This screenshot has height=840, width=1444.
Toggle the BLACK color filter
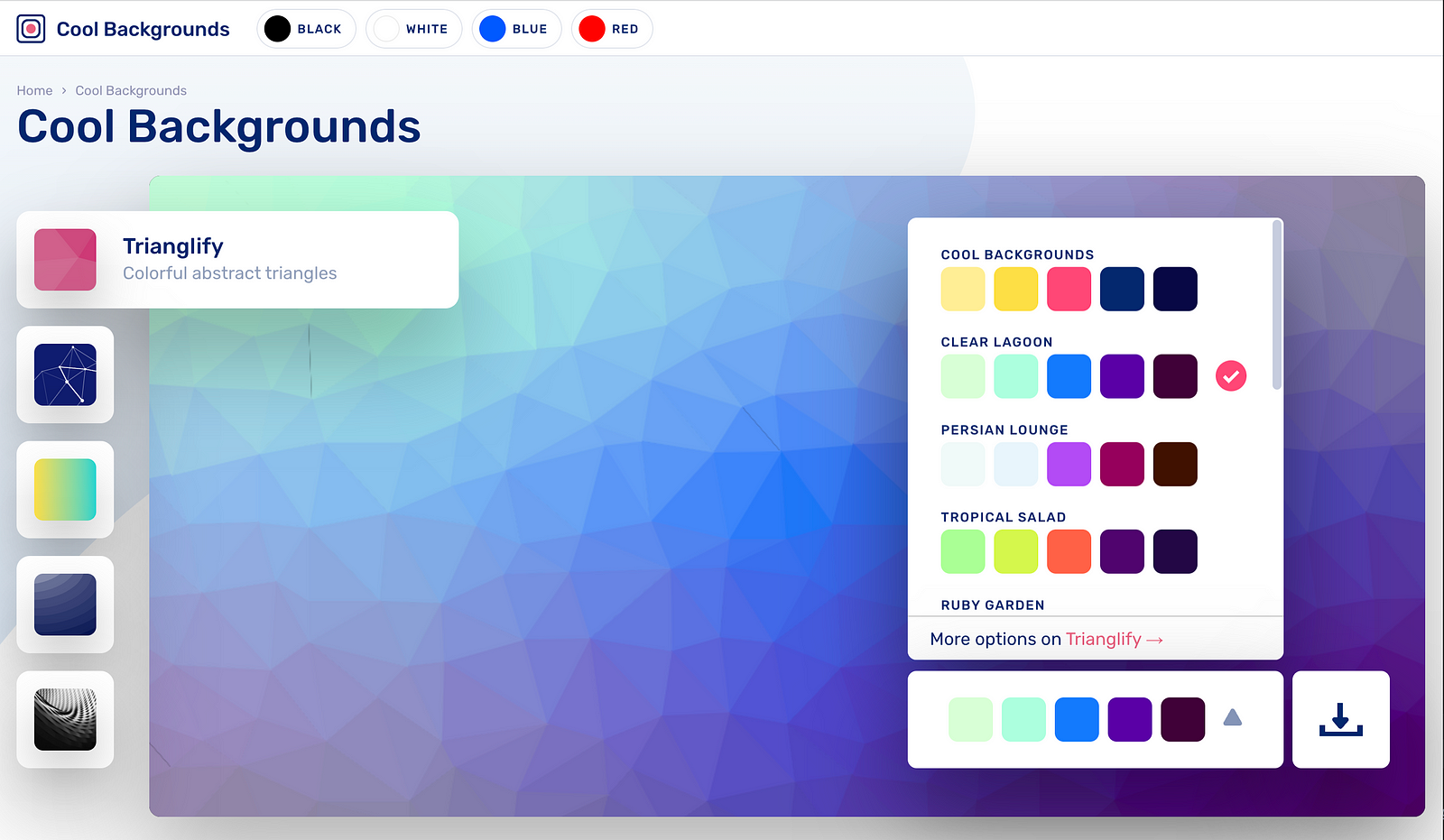(306, 28)
